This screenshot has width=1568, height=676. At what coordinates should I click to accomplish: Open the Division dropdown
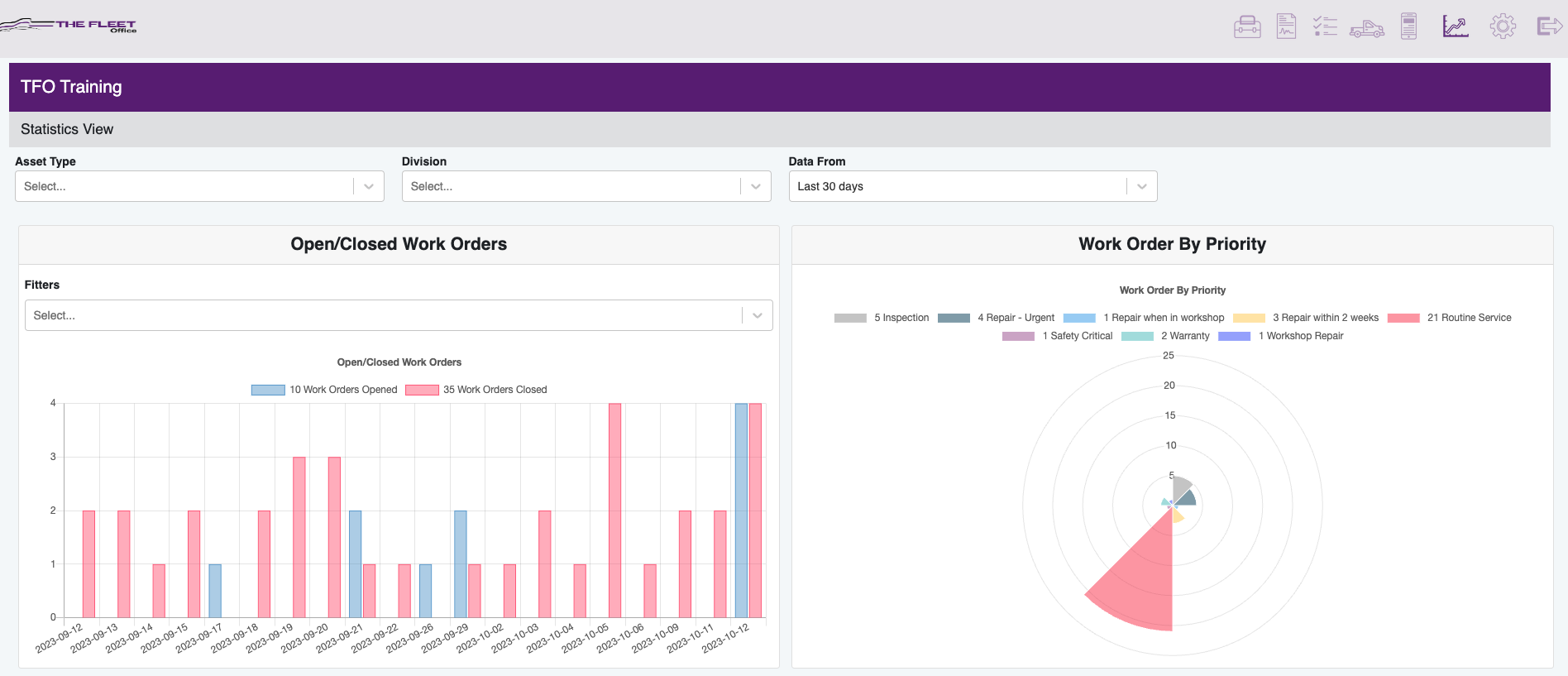[586, 186]
